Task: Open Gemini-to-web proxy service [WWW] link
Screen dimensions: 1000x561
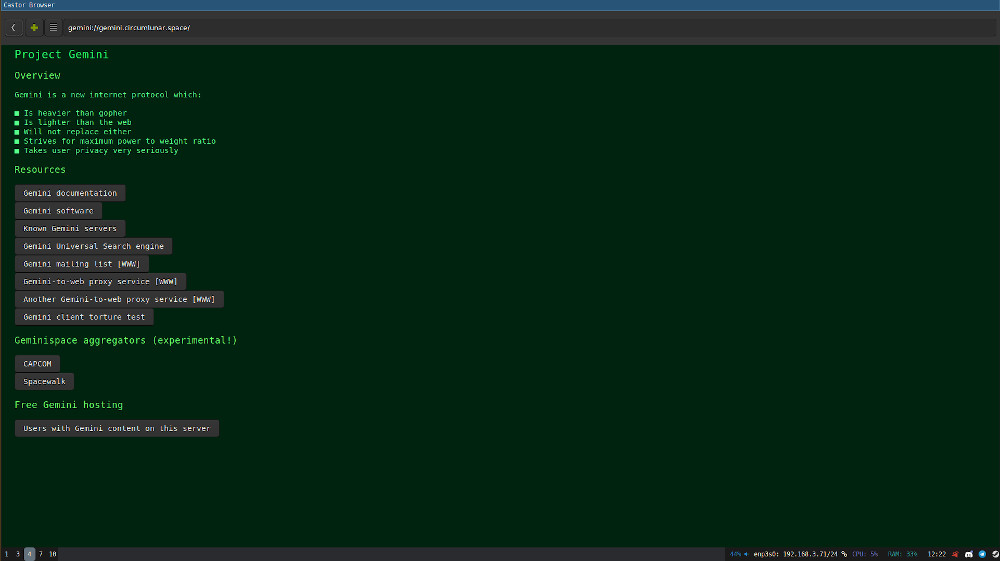Action: (100, 281)
